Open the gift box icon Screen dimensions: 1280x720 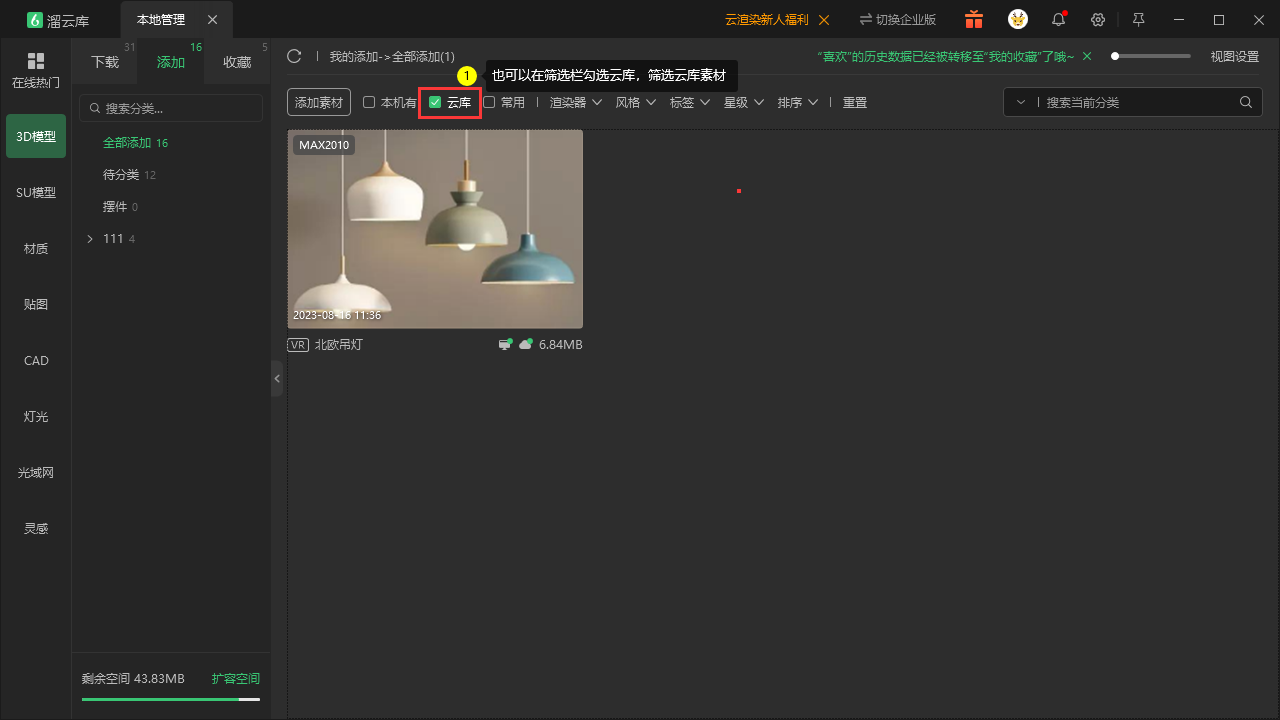coord(974,19)
